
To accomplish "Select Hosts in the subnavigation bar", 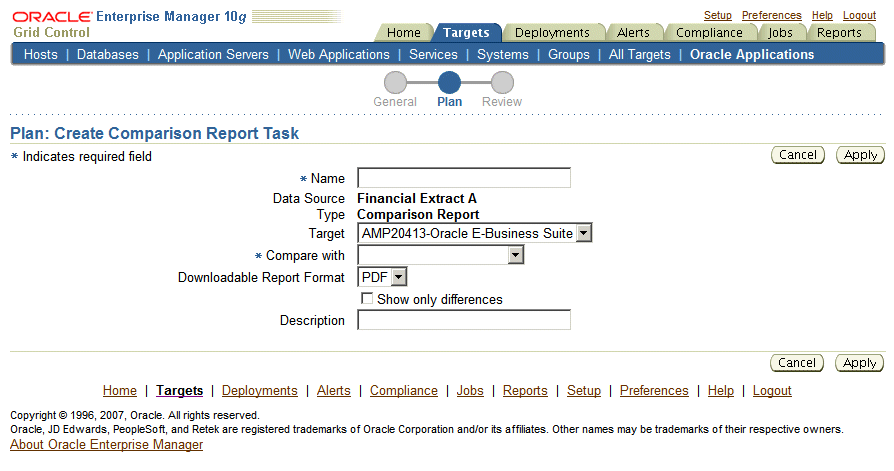I will pyautogui.click(x=40, y=55).
